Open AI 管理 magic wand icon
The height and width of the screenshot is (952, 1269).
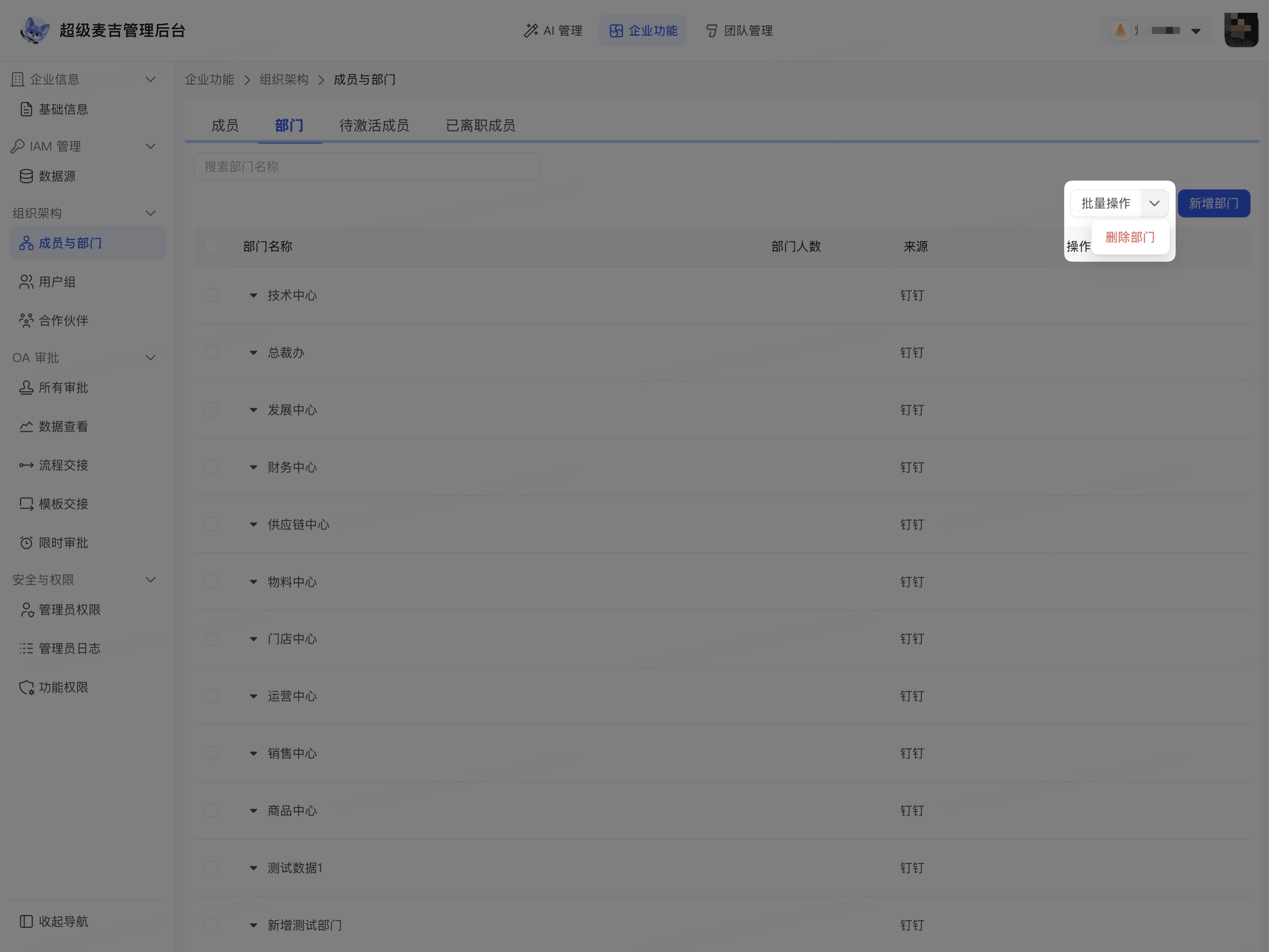(x=531, y=30)
